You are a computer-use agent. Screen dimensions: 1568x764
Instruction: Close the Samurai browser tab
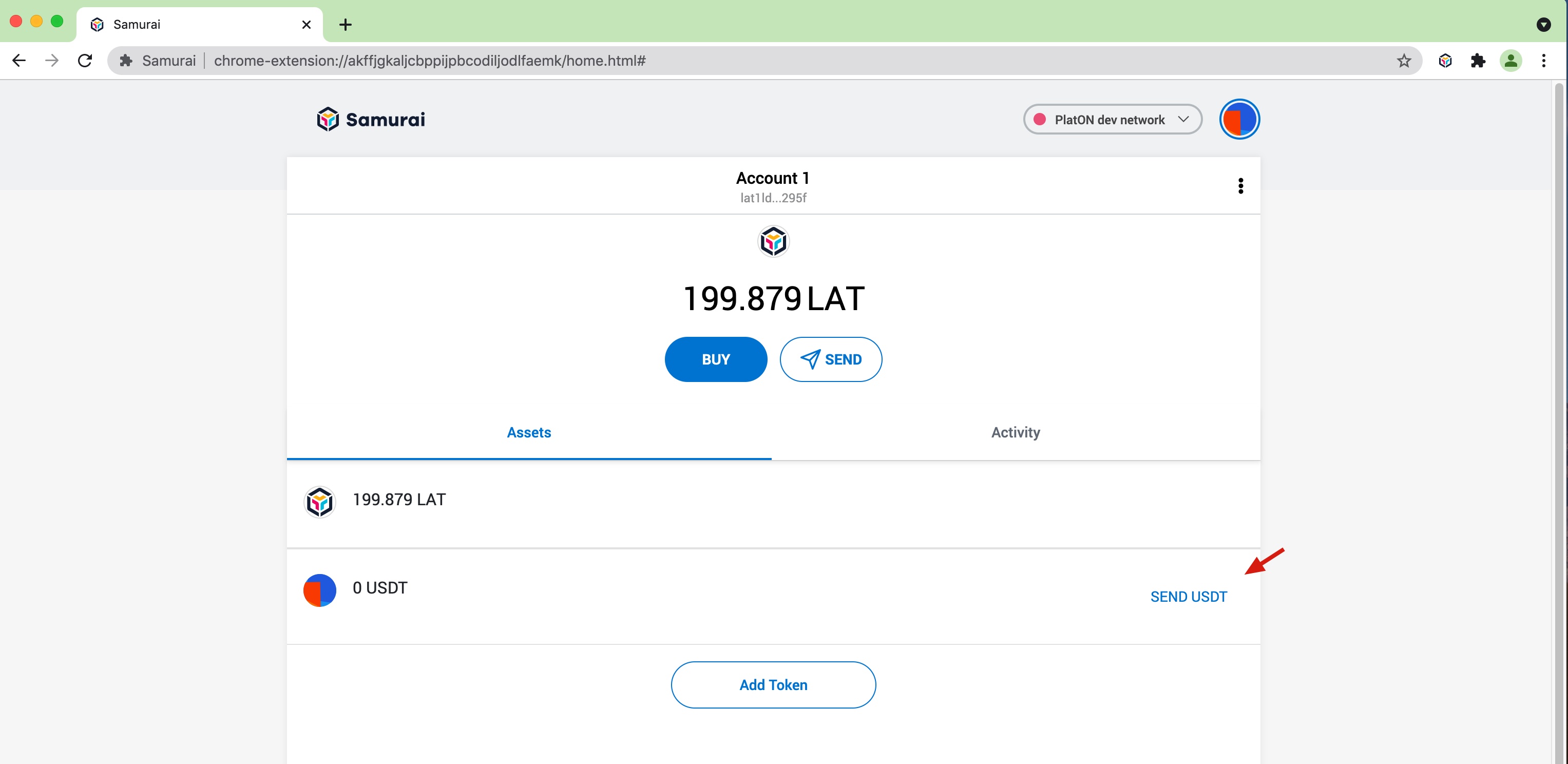click(x=306, y=24)
